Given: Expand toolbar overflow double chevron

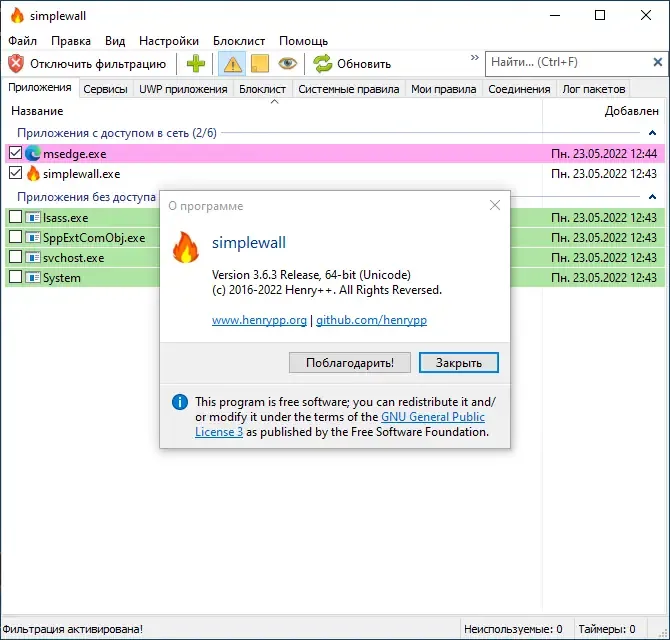Looking at the screenshot, I should point(474,57).
